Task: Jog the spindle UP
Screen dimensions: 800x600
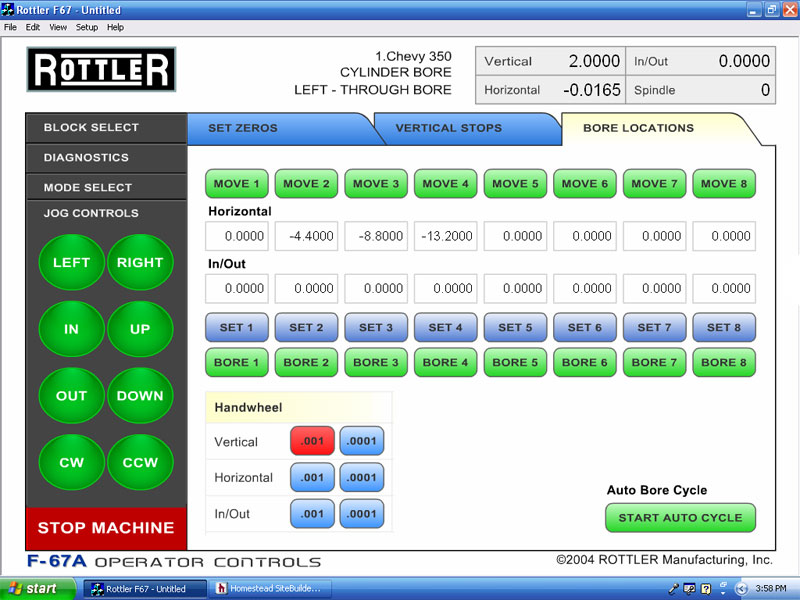Action: [x=140, y=329]
